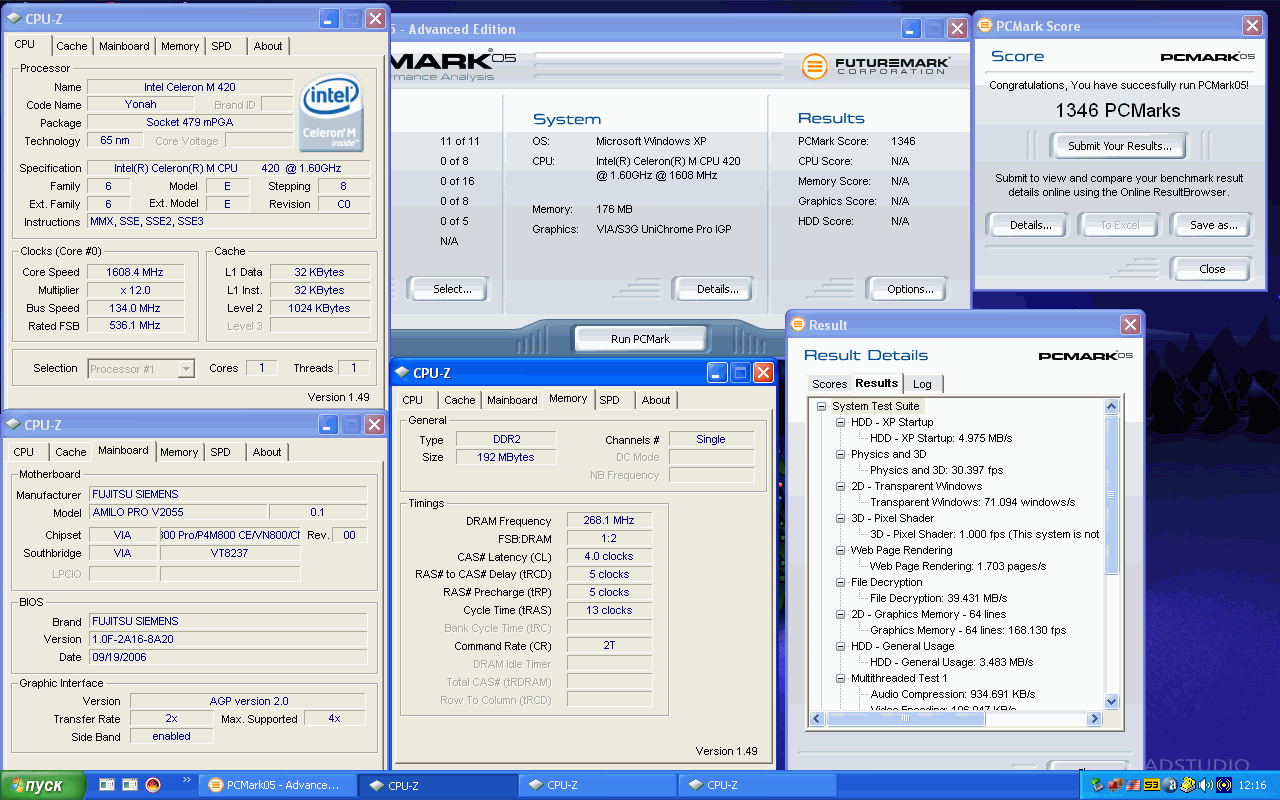The width and height of the screenshot is (1280, 800).
Task: Click the Result tree scroll-down arrow
Action: pyautogui.click(x=1111, y=702)
